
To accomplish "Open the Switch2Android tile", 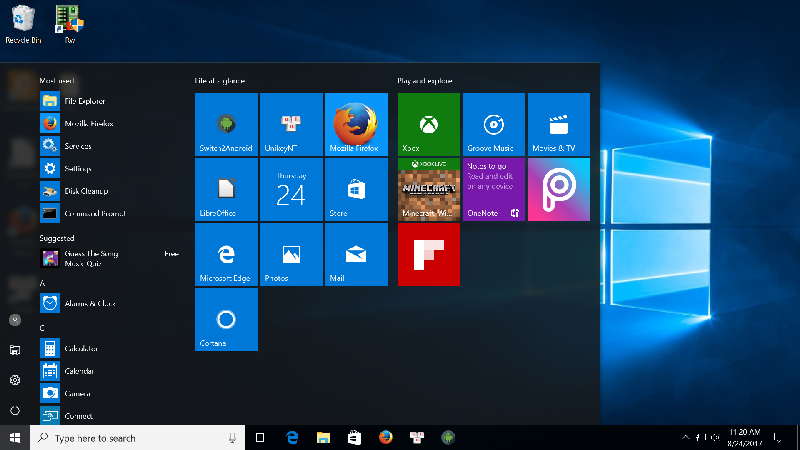I will (x=226, y=124).
